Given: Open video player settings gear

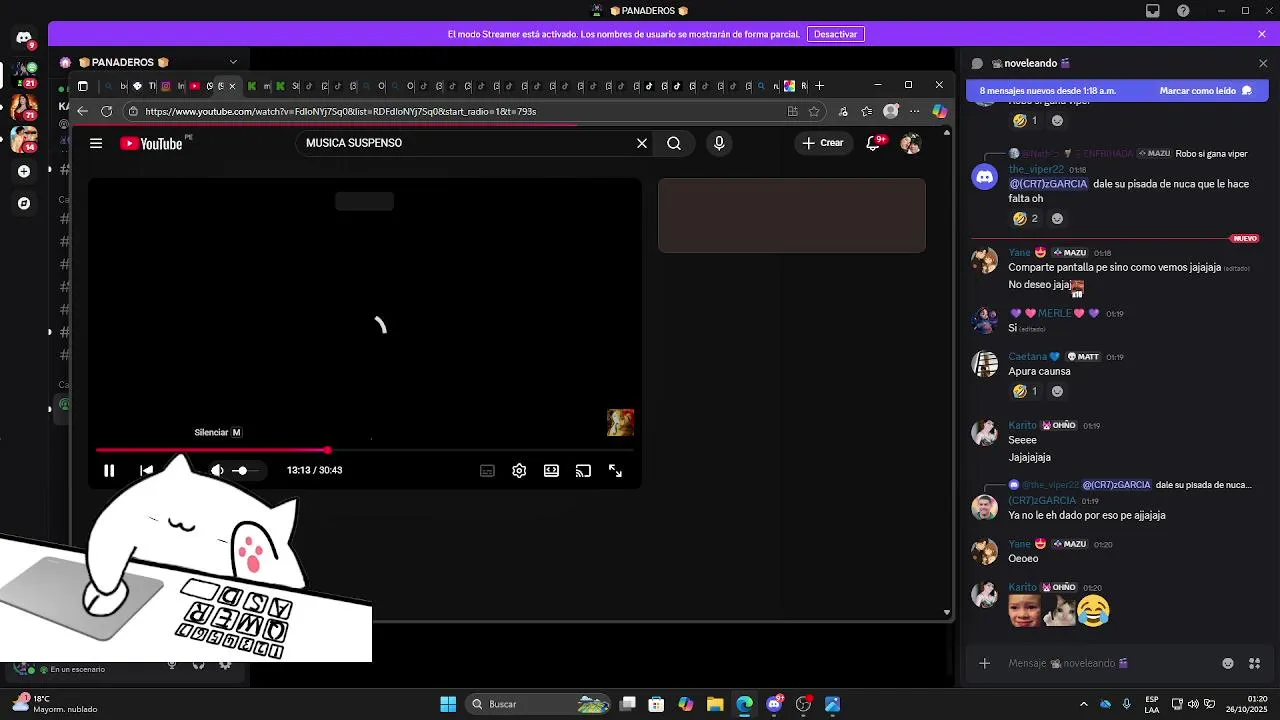Looking at the screenshot, I should click(519, 470).
